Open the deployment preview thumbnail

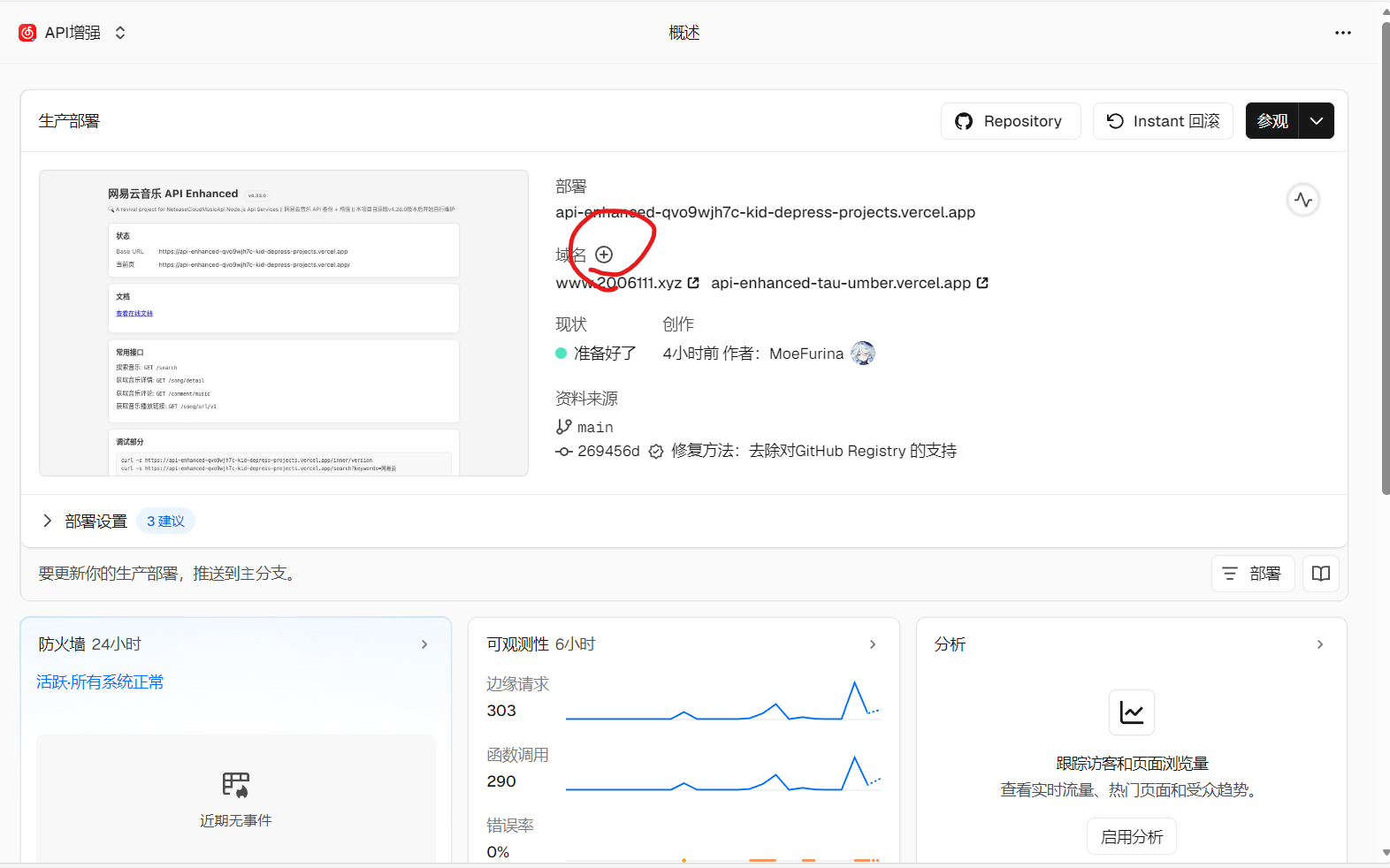click(284, 323)
